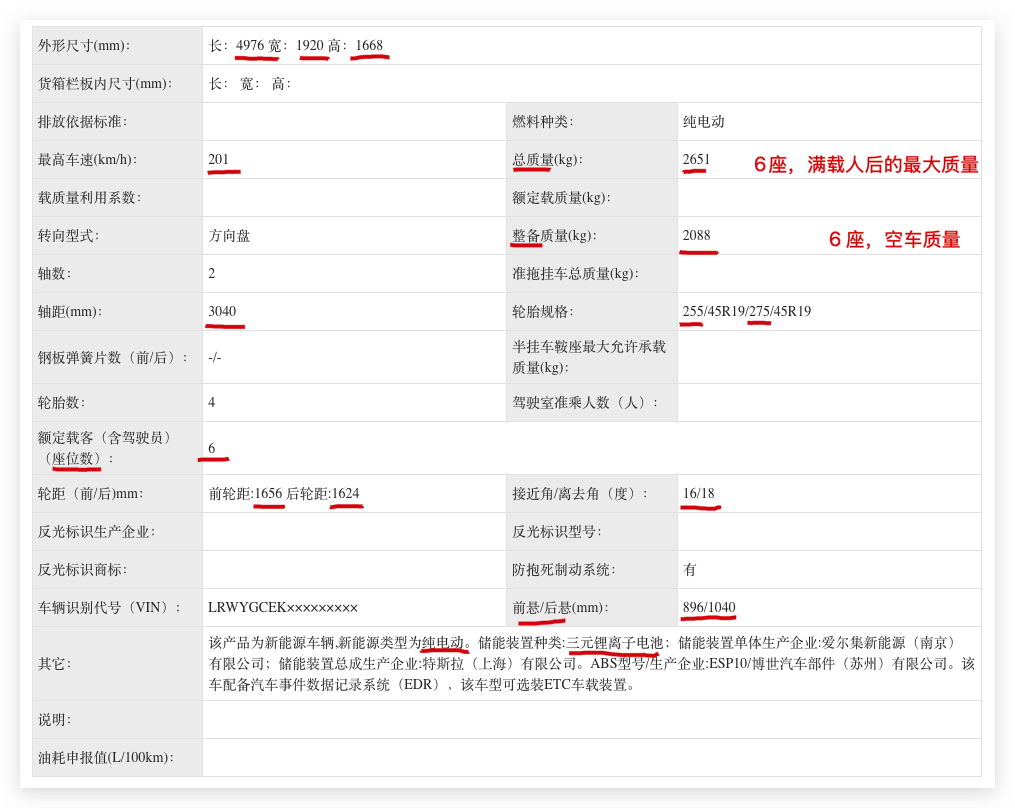The width and height of the screenshot is (1015, 808).
Task: Select the top speed value 201
Action: (x=219, y=159)
